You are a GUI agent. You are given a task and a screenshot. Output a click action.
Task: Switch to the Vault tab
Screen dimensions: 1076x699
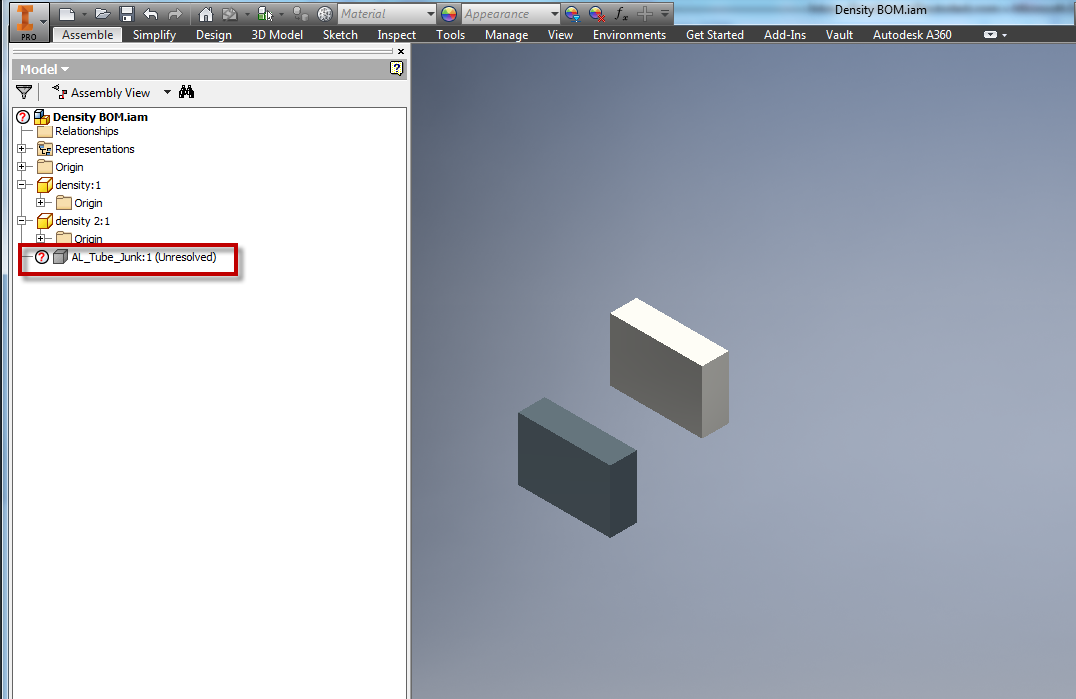pos(839,34)
